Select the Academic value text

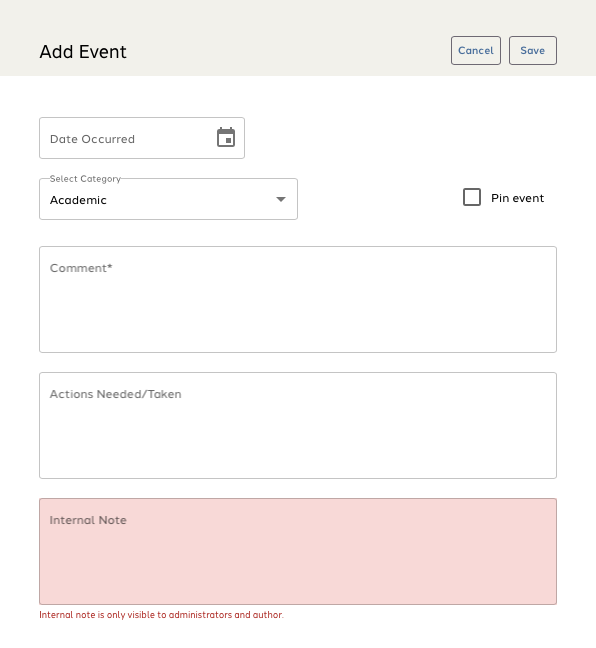pos(78,200)
